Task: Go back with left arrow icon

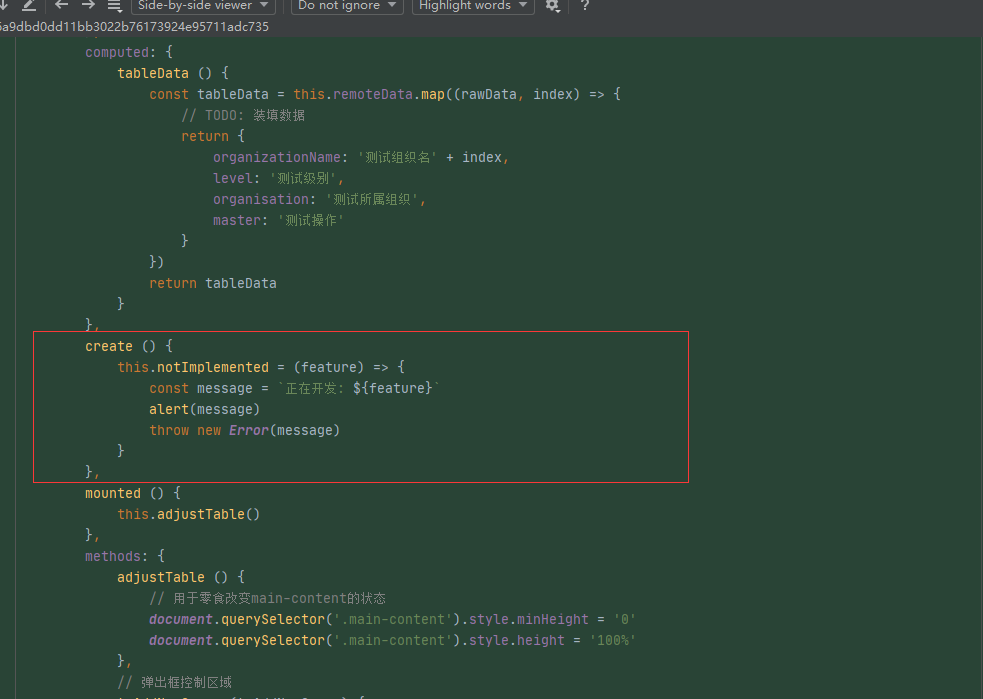Action: 62,5
